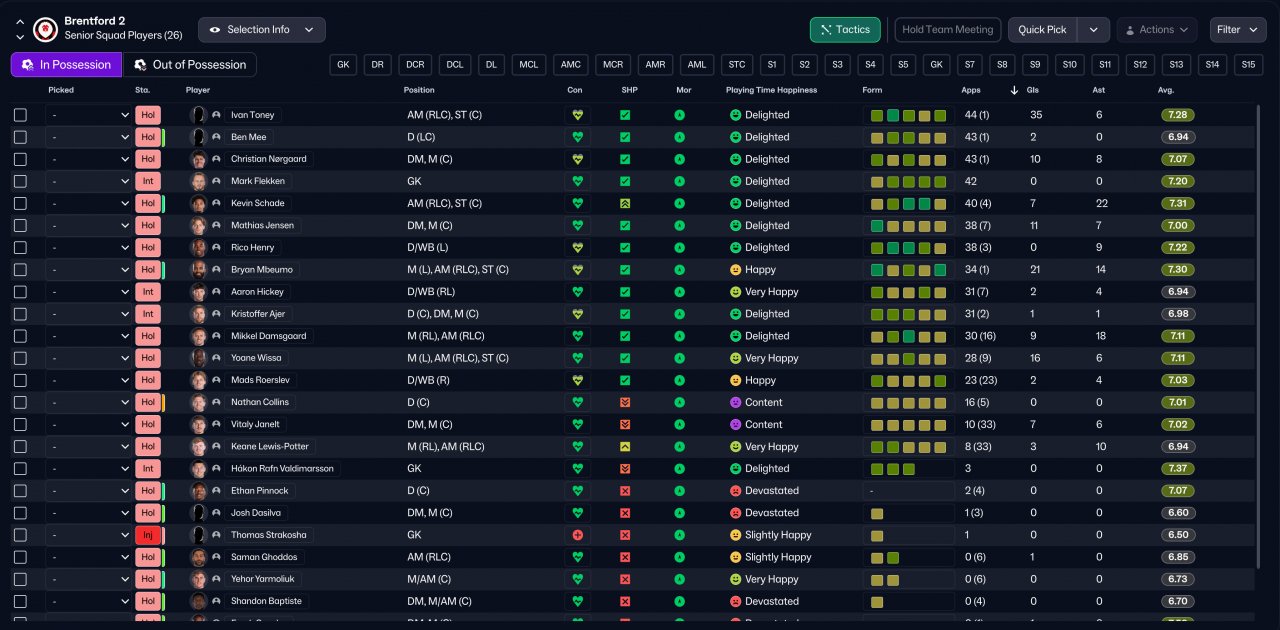Select the DCR position slot
1280x630 pixels.
[x=415, y=64]
